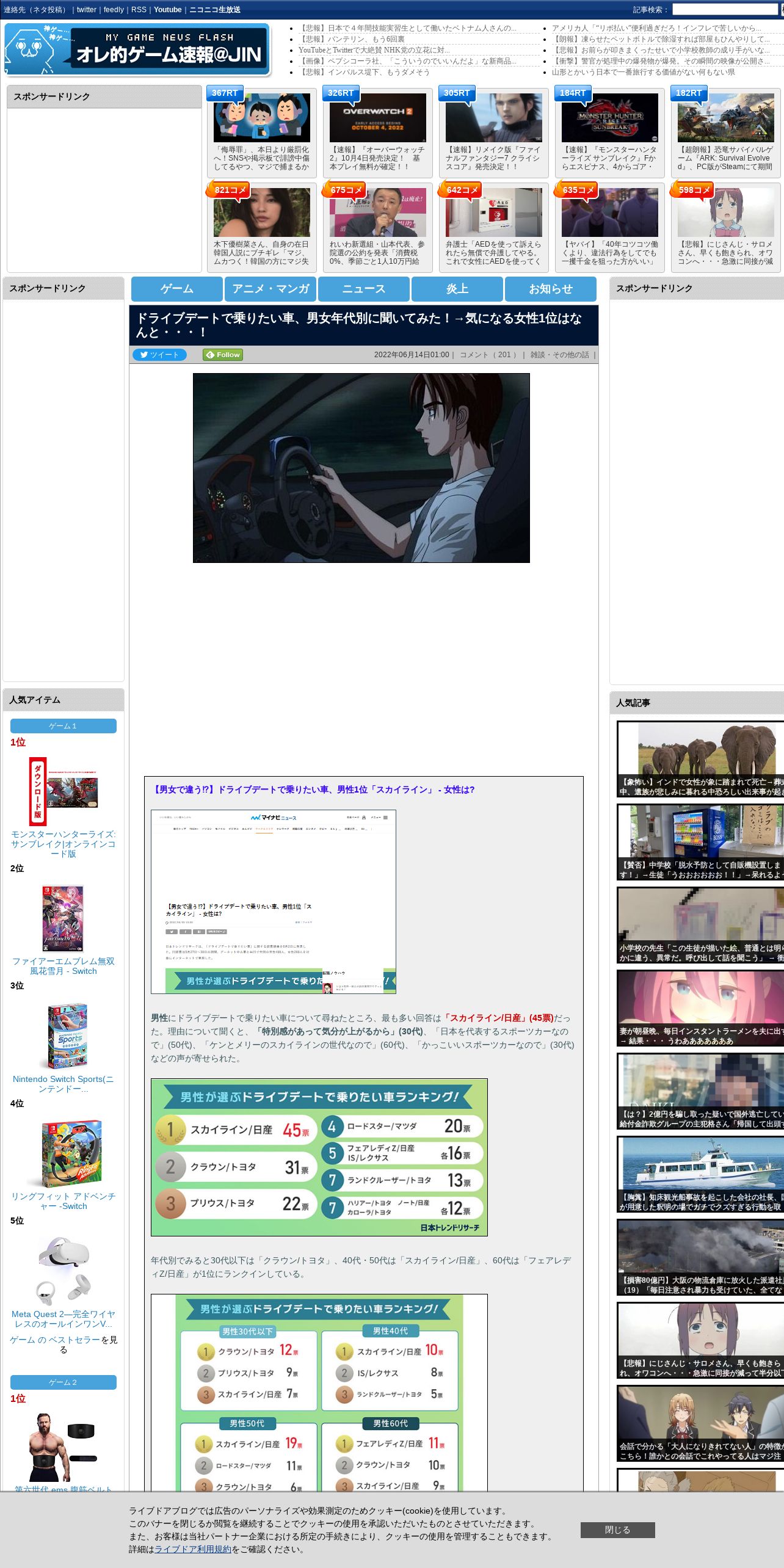This screenshot has height=1568, width=784.
Task: Click the green feedly Follow button
Action: tap(223, 355)
